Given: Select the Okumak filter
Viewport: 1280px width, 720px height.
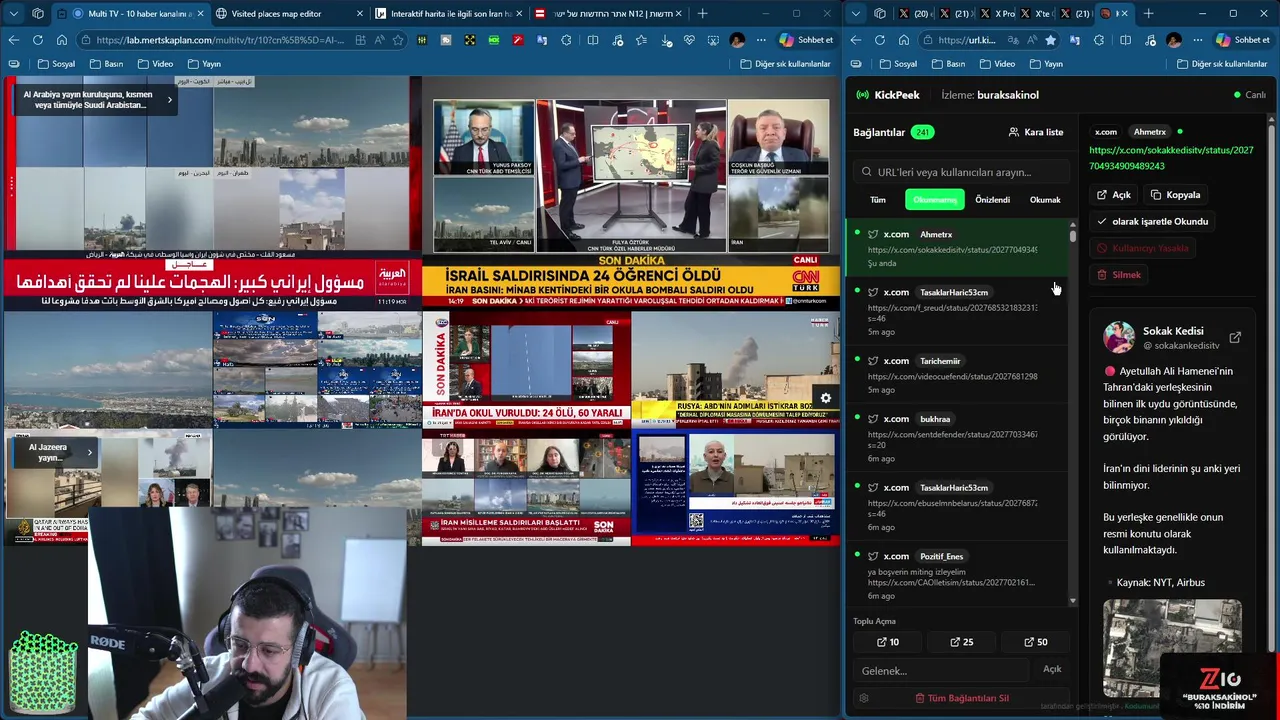Looking at the screenshot, I should point(1045,200).
